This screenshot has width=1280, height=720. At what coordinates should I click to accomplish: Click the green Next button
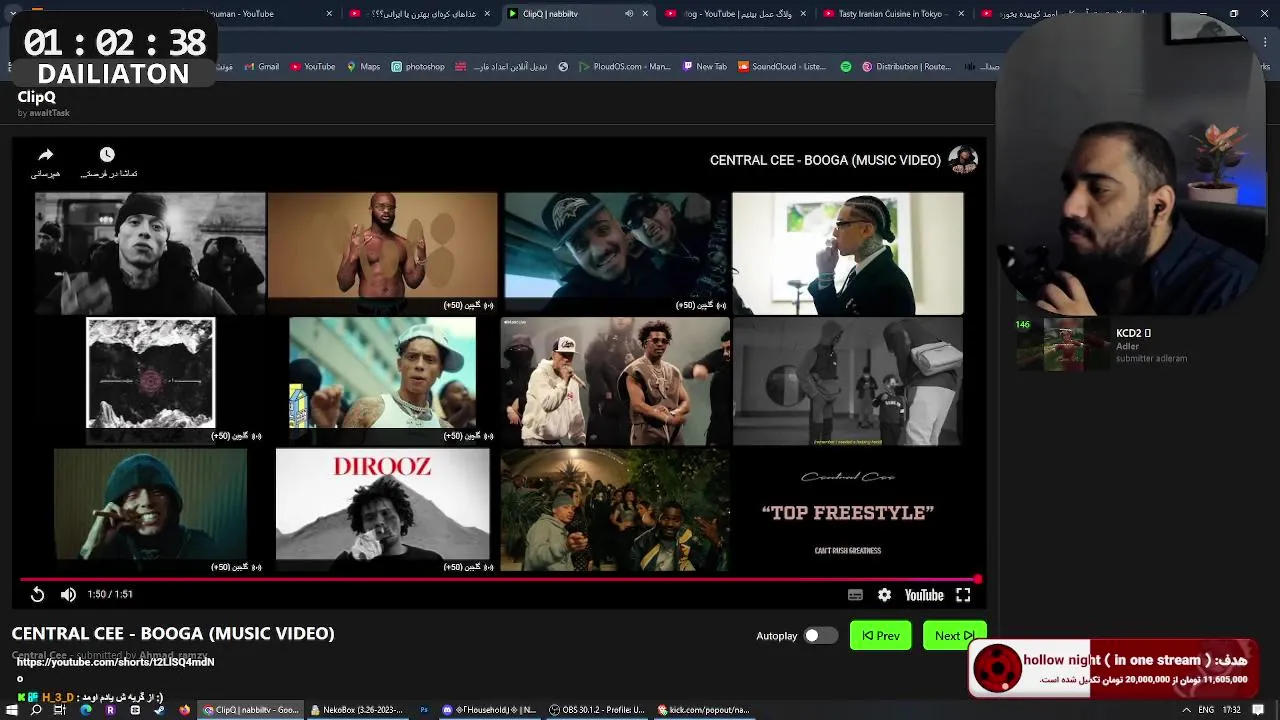pyautogui.click(x=954, y=635)
